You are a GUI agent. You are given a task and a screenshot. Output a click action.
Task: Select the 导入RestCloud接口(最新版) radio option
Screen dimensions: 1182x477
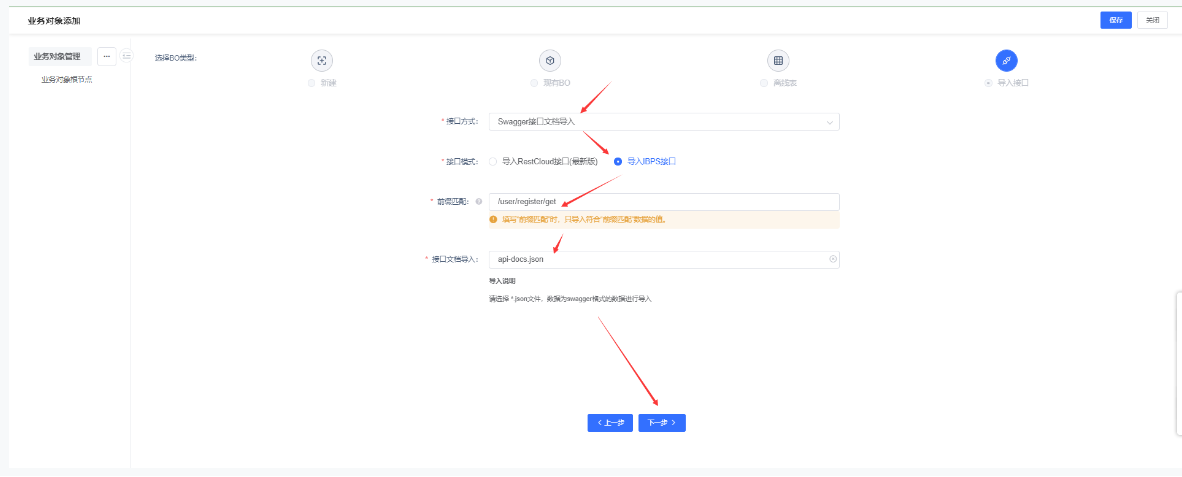[x=493, y=161]
